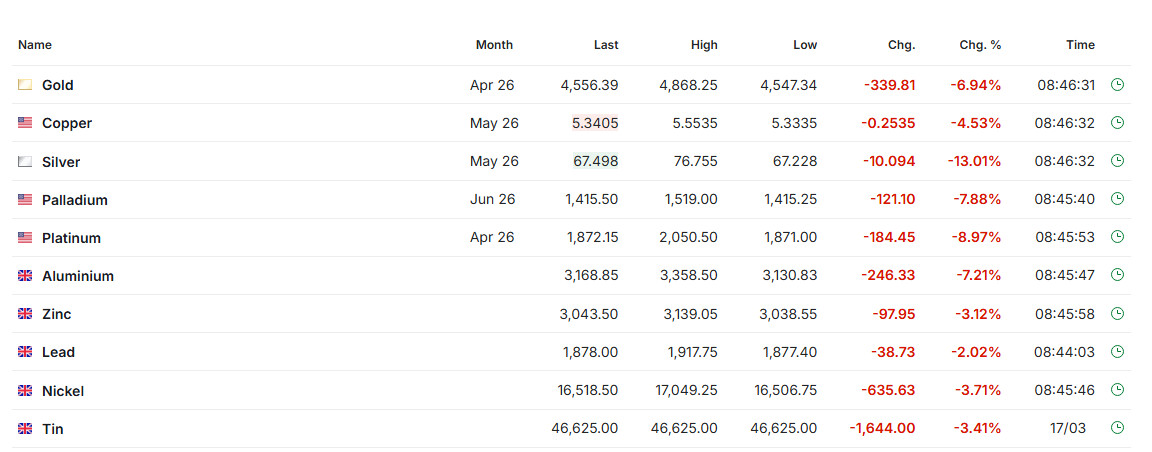Click the clock icon in the Tin row
The width and height of the screenshot is (1152, 452).
pyautogui.click(x=1118, y=428)
